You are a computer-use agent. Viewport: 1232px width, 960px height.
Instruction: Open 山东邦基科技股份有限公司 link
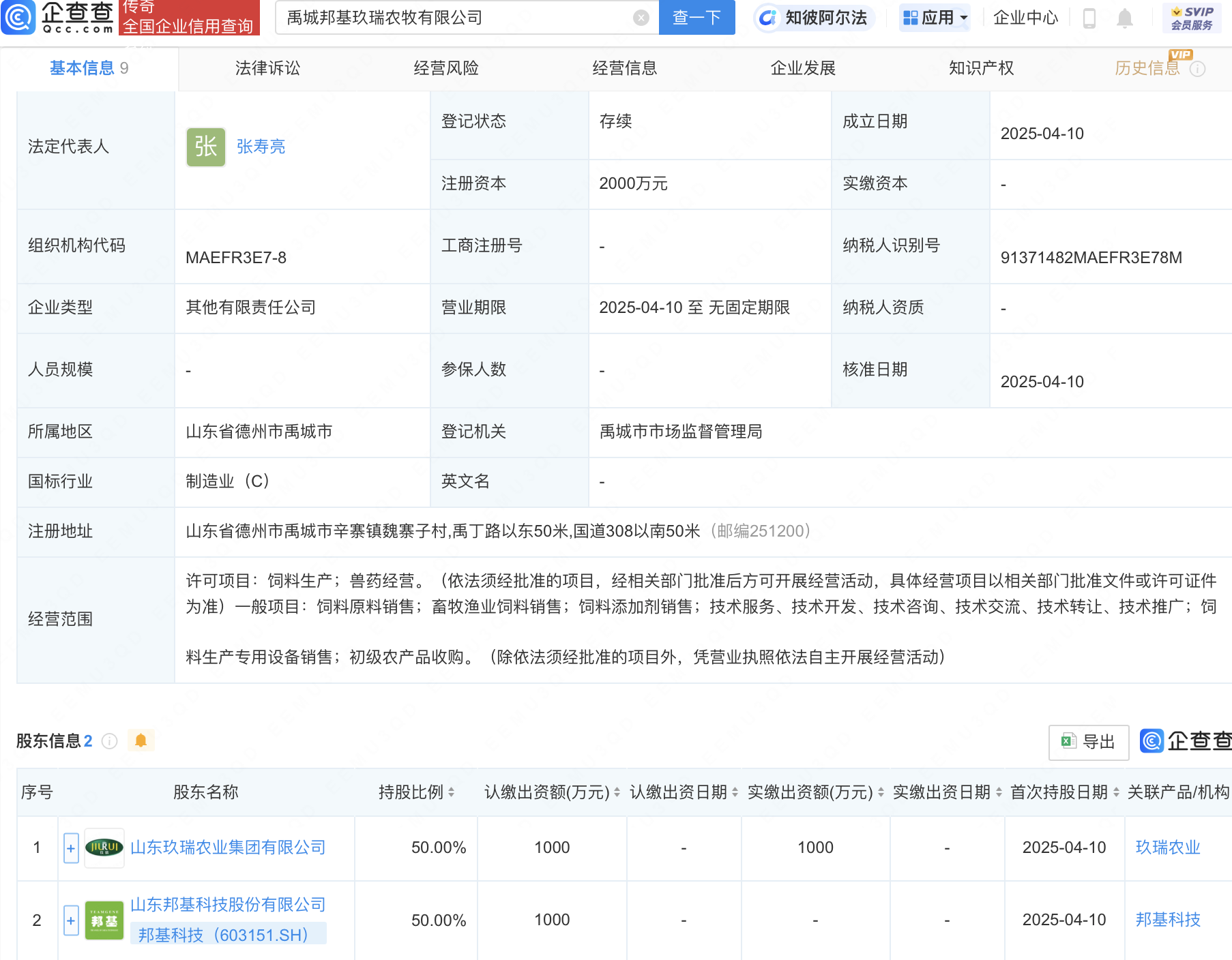coord(228,905)
